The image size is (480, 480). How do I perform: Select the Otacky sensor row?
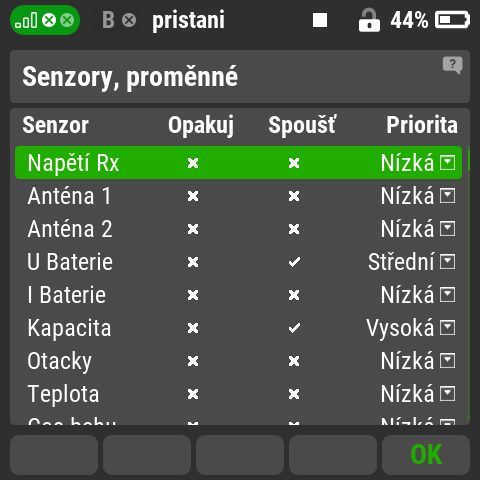238,361
